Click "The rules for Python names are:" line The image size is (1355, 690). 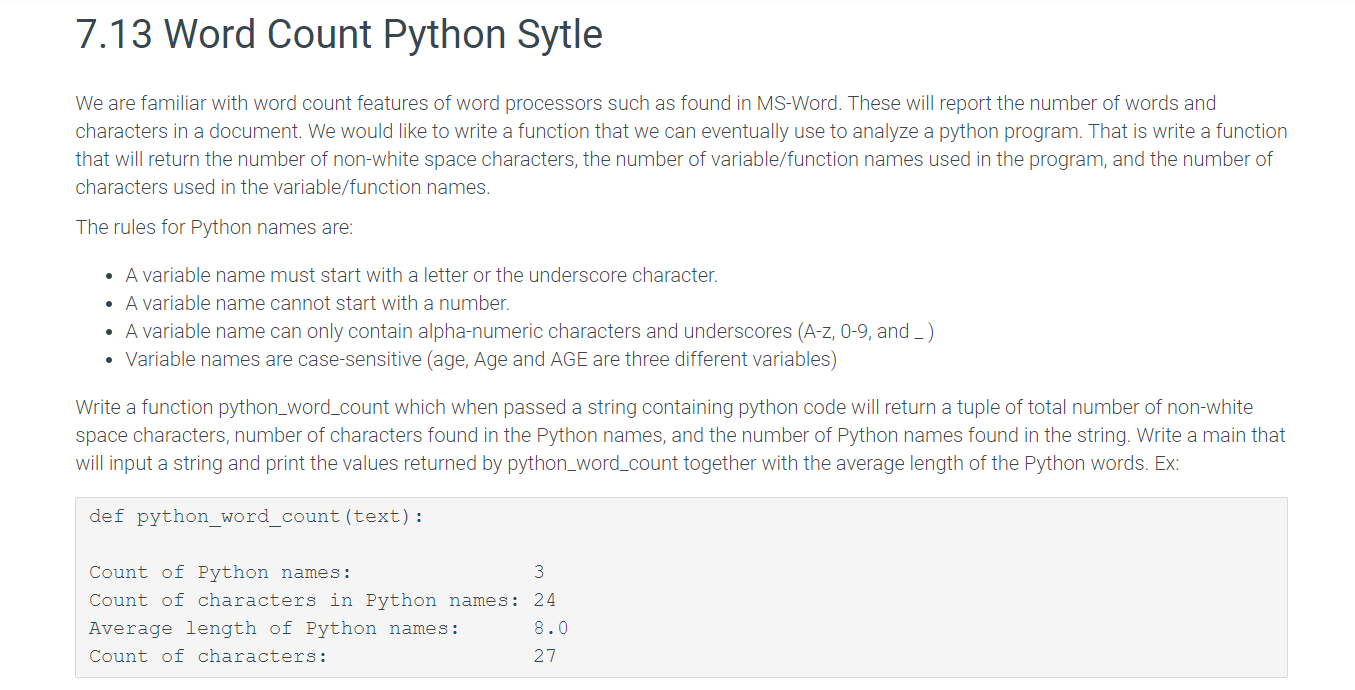tap(214, 227)
